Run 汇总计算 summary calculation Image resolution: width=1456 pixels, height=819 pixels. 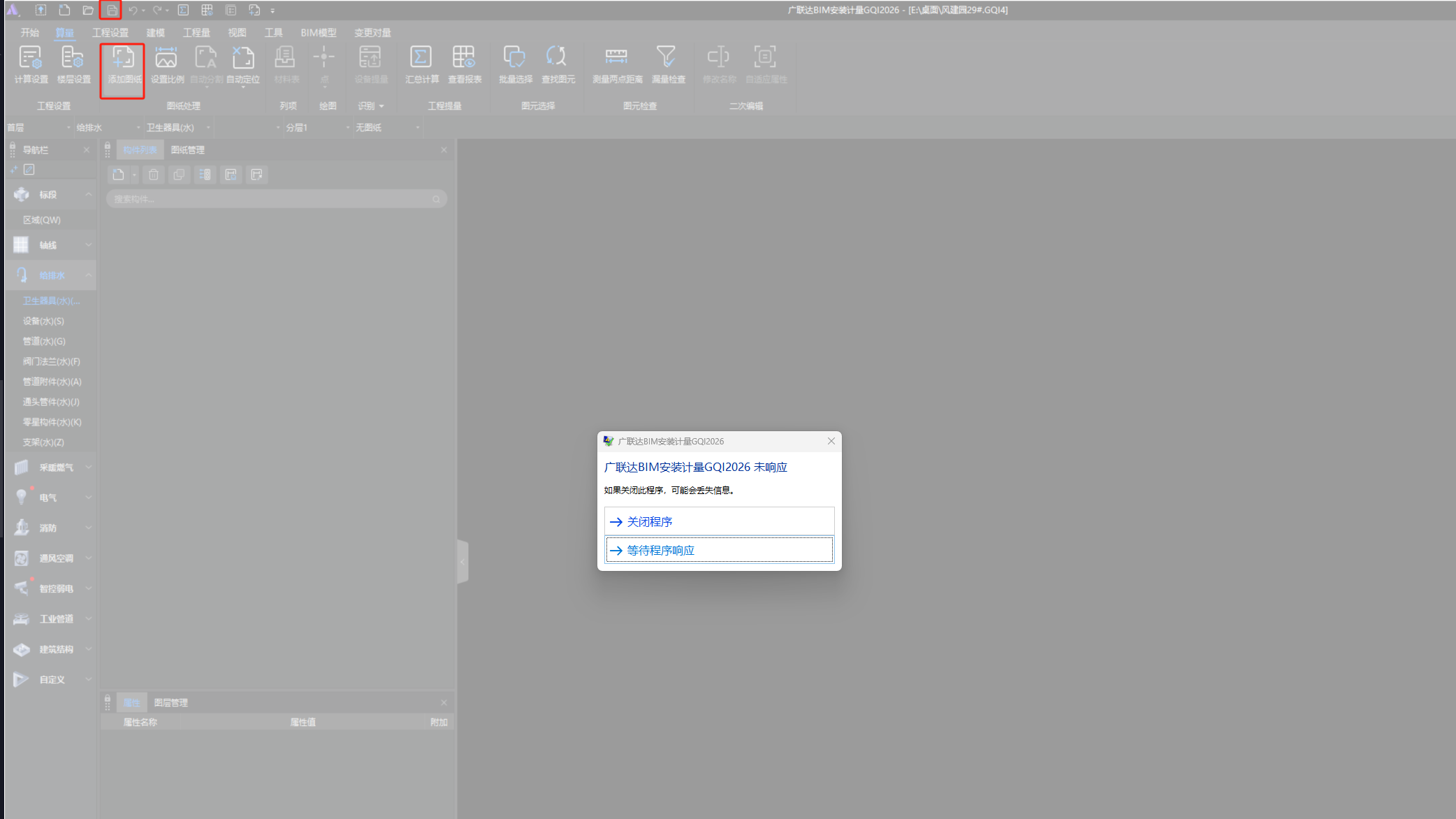[421, 64]
